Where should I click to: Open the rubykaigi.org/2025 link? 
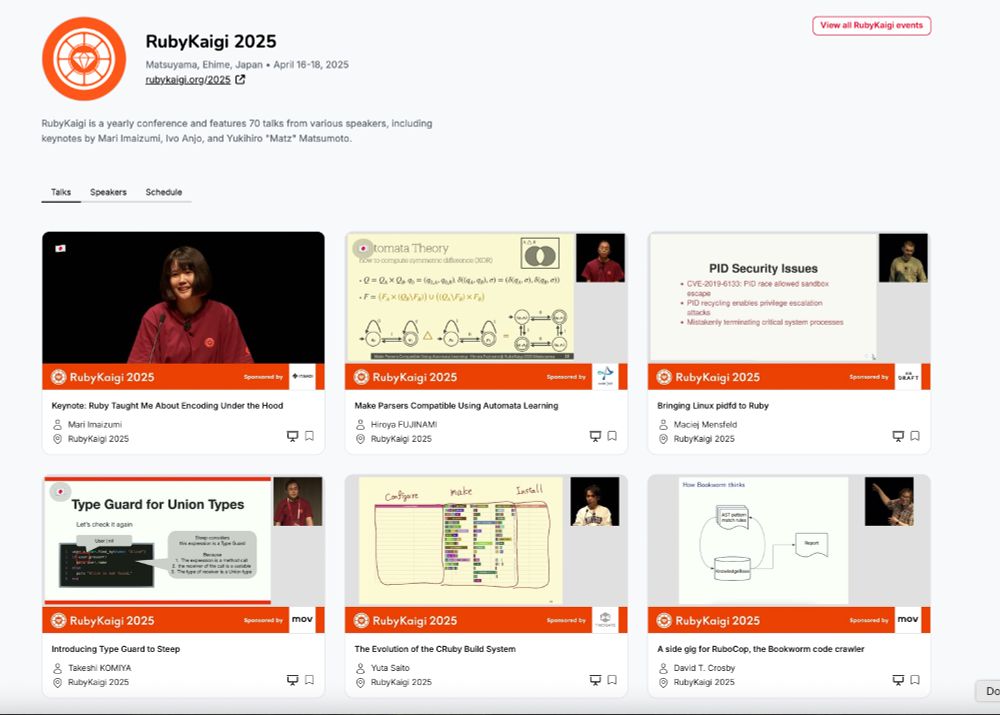188,80
